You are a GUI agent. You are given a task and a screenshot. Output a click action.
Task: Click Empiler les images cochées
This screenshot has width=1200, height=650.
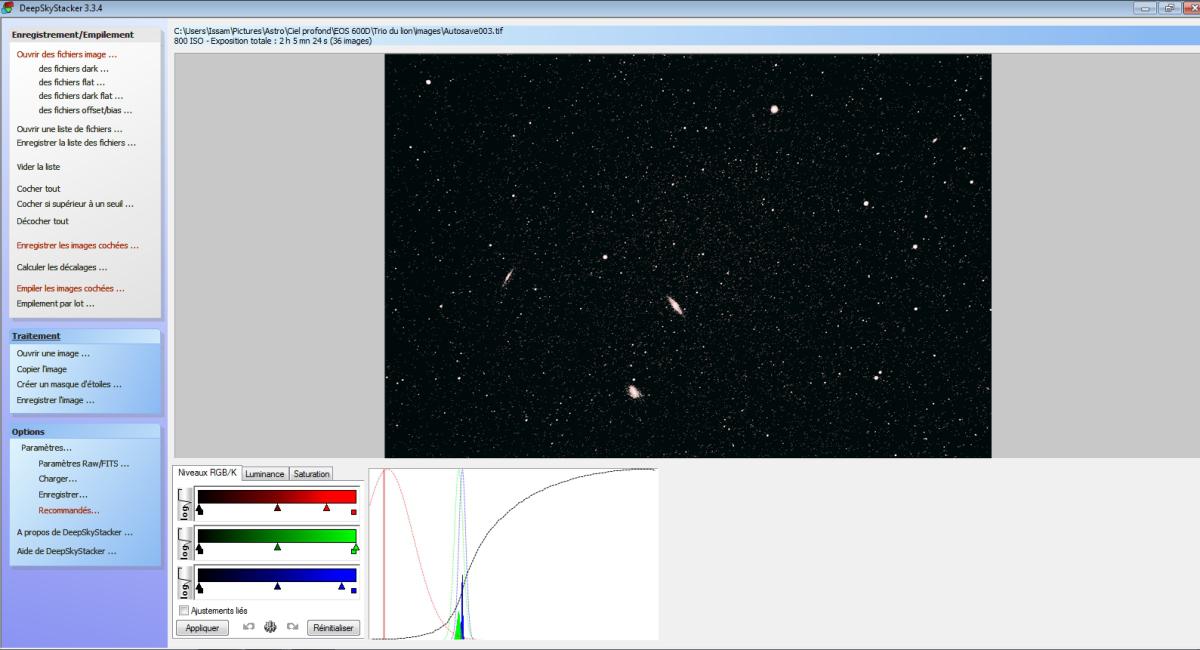pyautogui.click(x=71, y=289)
